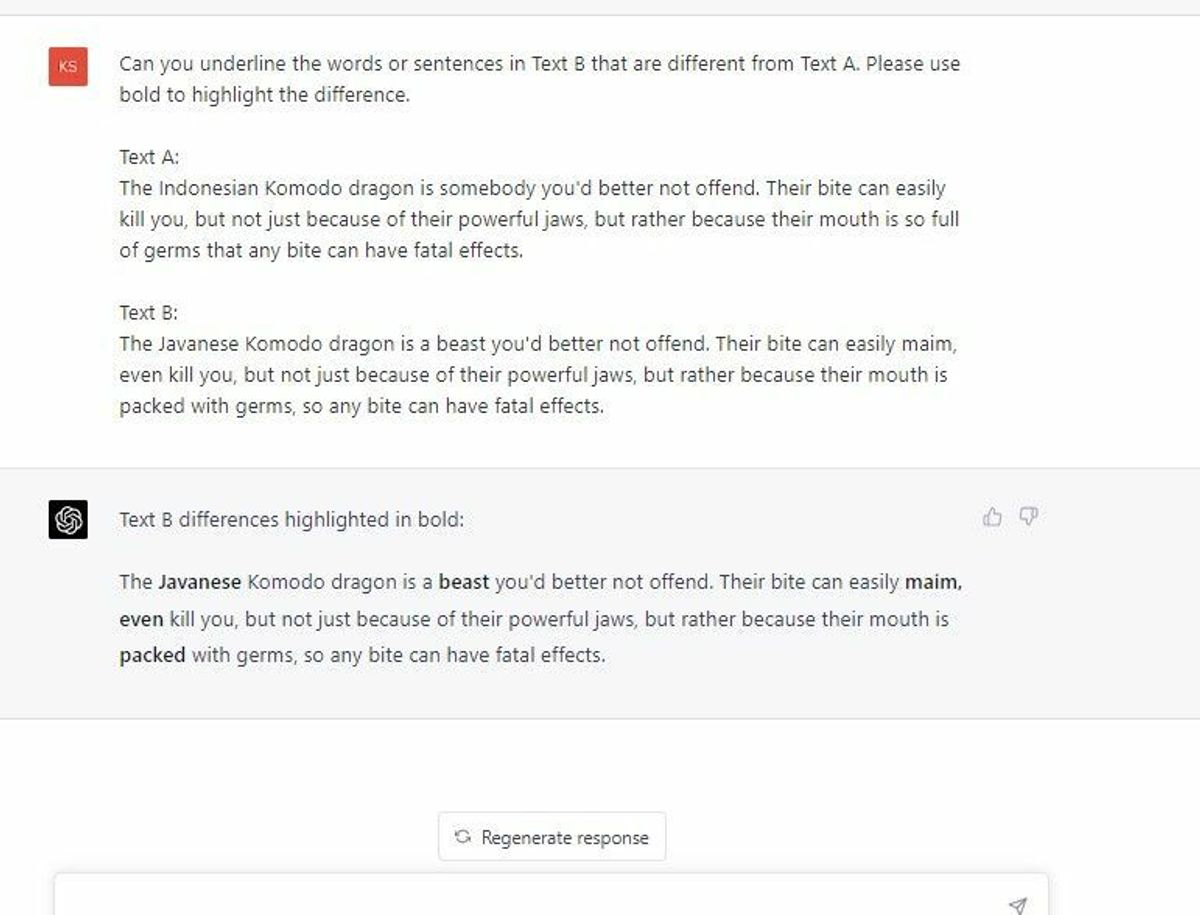Focus the message input box
The height and width of the screenshot is (915, 1200).
(551, 895)
